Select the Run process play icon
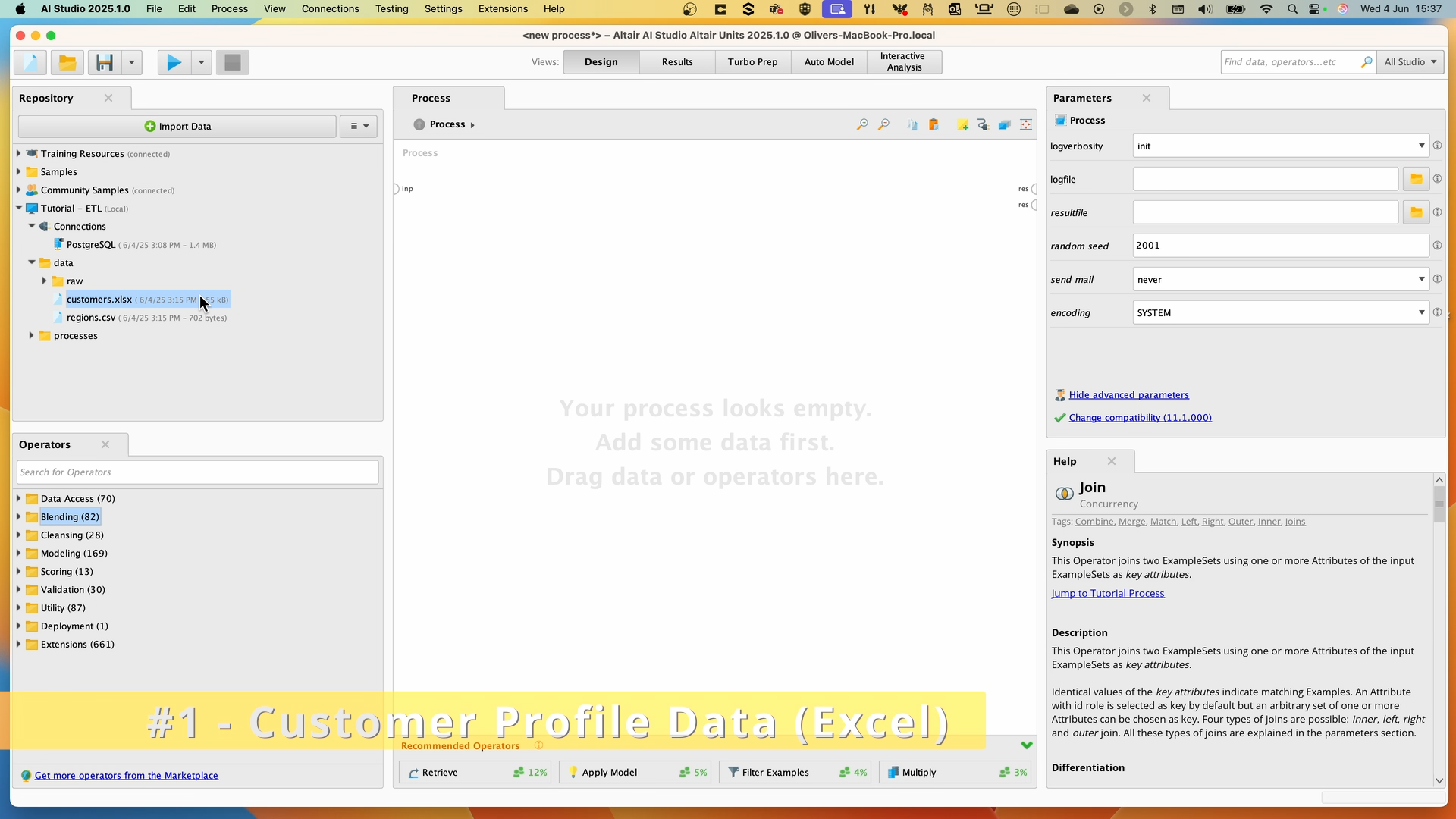The width and height of the screenshot is (1456, 819). [x=173, y=62]
